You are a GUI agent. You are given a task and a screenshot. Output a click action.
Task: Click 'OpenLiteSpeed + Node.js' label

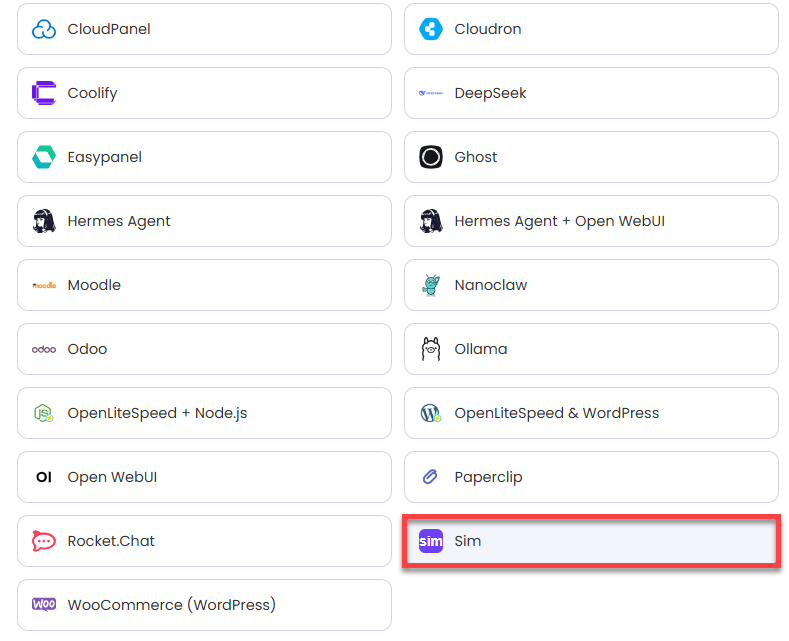click(157, 414)
